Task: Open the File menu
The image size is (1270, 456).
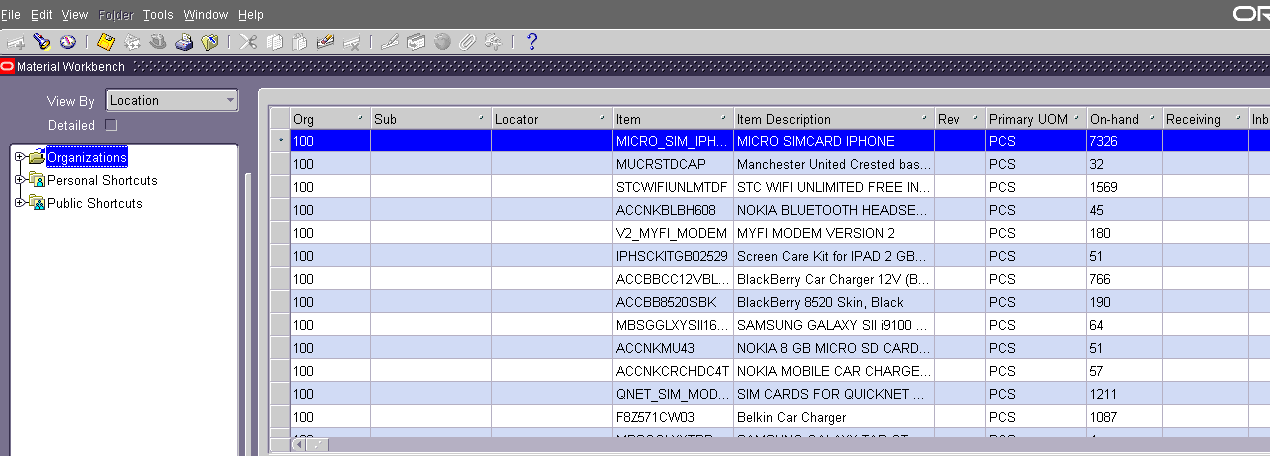Action: [11, 15]
